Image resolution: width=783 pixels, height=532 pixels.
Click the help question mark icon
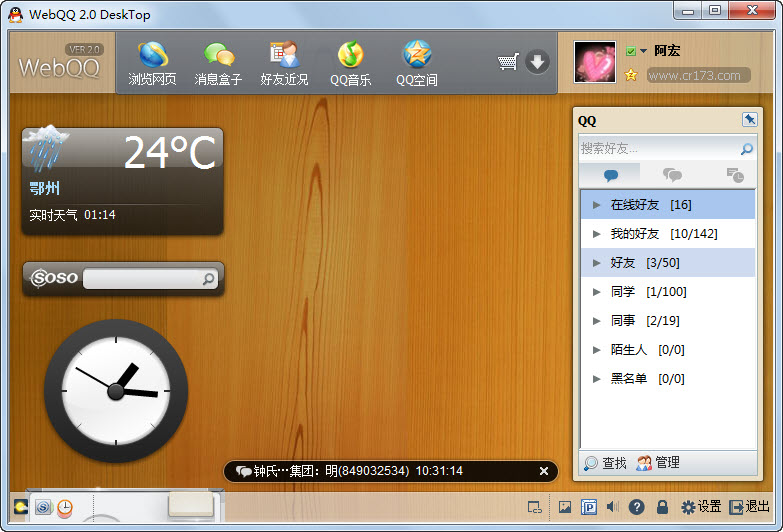click(x=636, y=507)
